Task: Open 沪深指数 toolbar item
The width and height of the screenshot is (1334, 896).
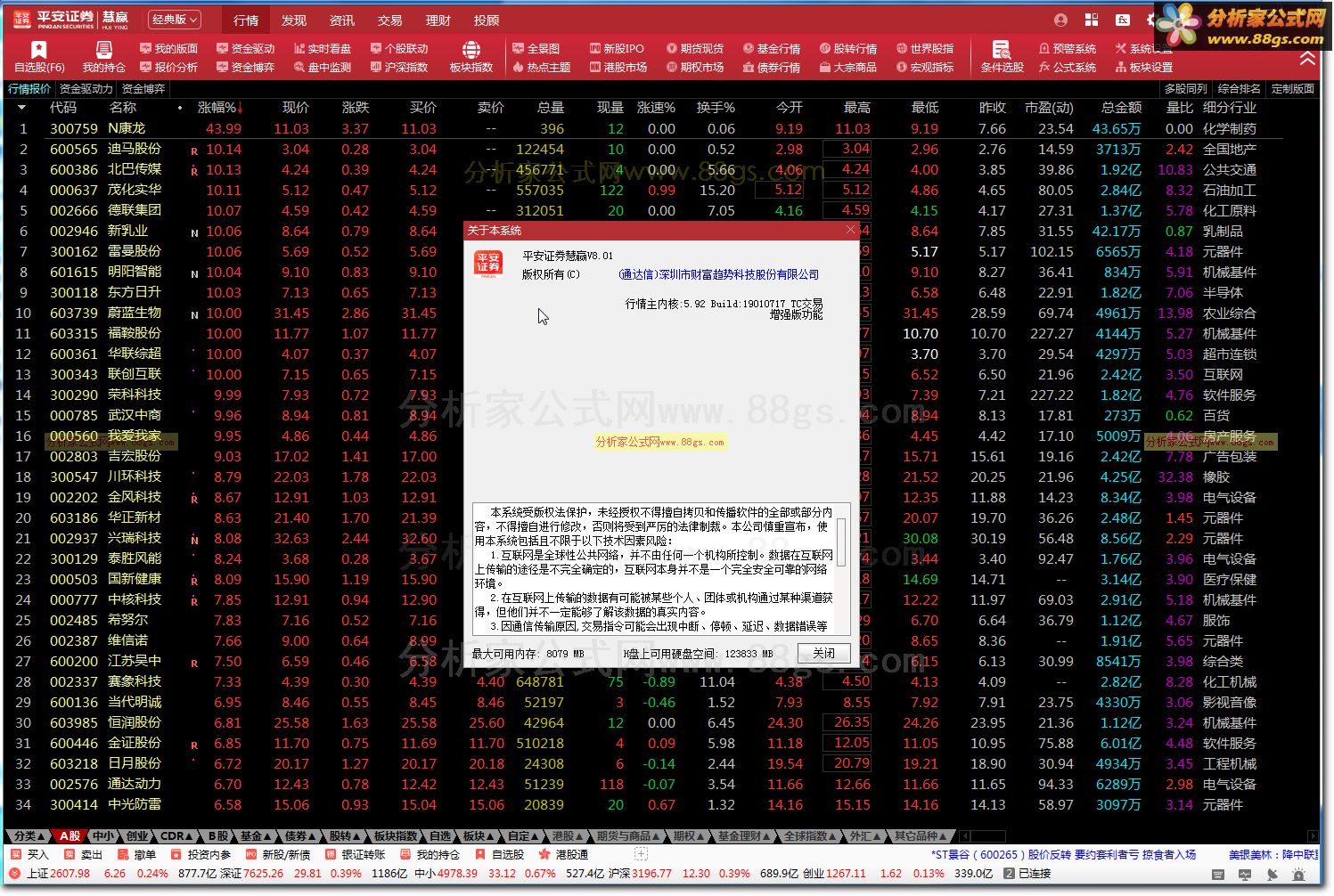Action: pyautogui.click(x=398, y=67)
